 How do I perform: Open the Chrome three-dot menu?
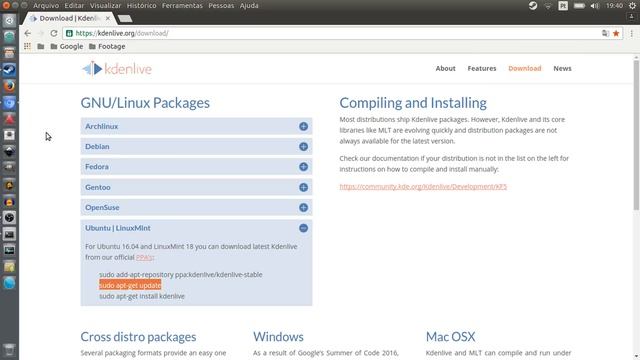pos(631,33)
